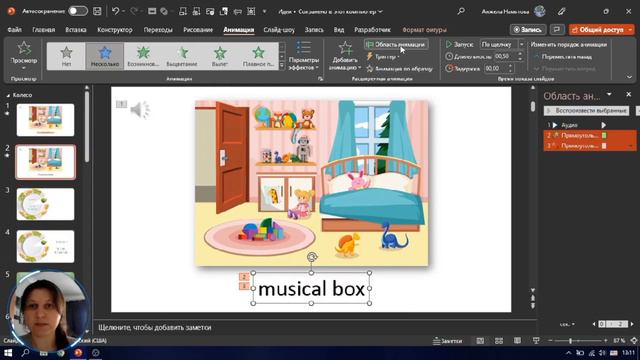Start slideshow from status bar icon

click(536, 341)
